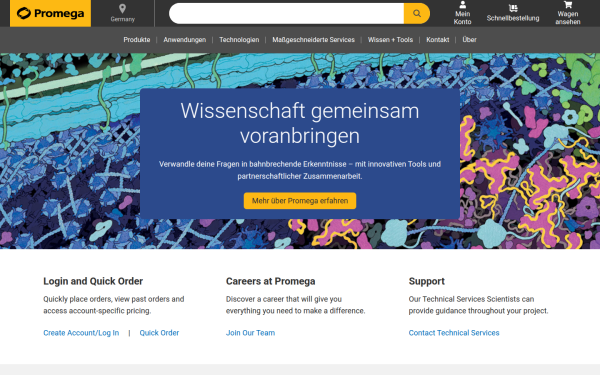
Task: Click the Create Account/Log In link
Action: (x=81, y=333)
